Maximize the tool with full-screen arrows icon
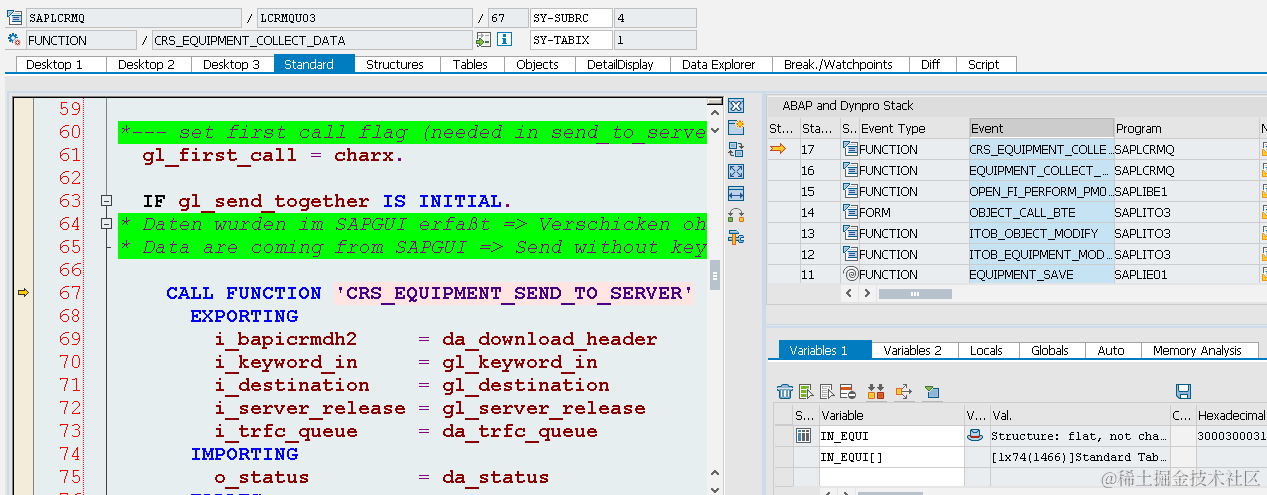This screenshot has width=1267, height=495. point(736,172)
